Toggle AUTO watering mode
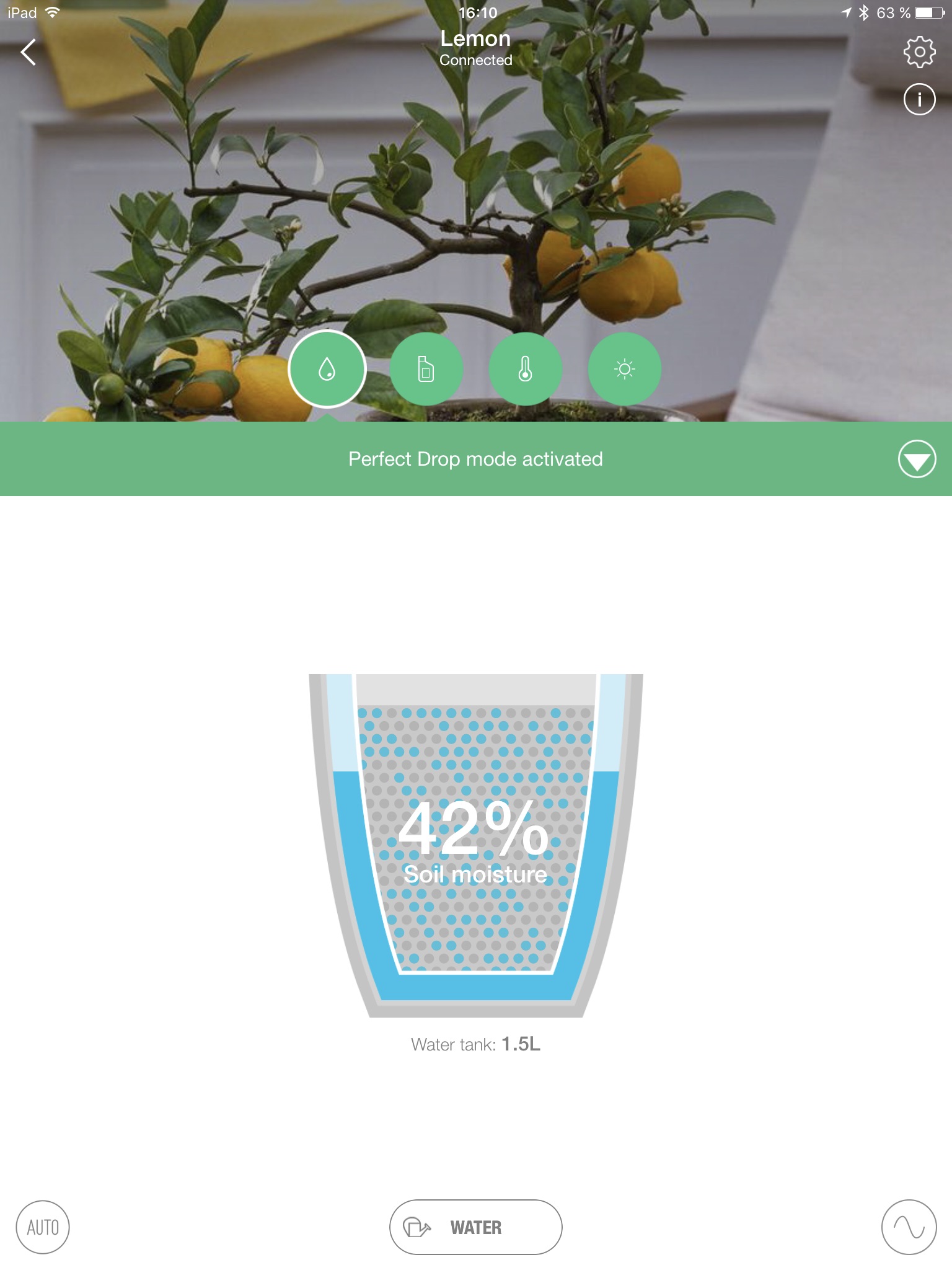 point(43,1227)
